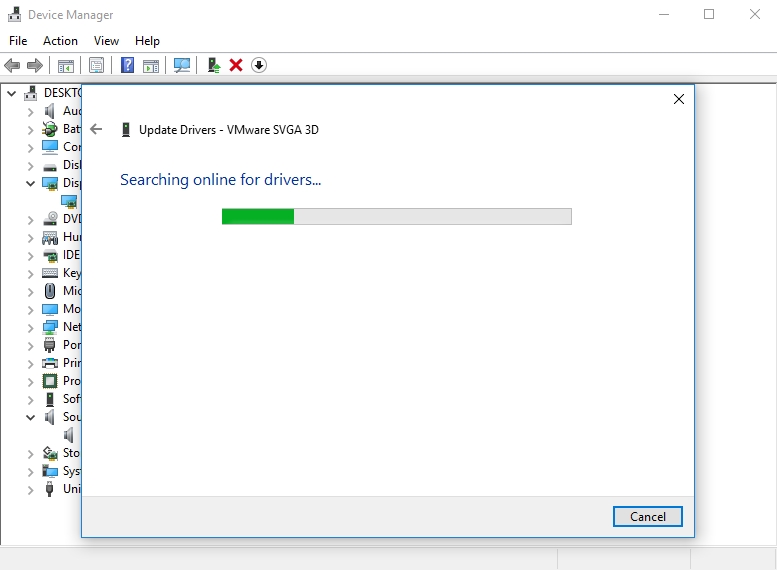Close the Update Drivers dialog
The height and width of the screenshot is (570, 777).
(679, 99)
